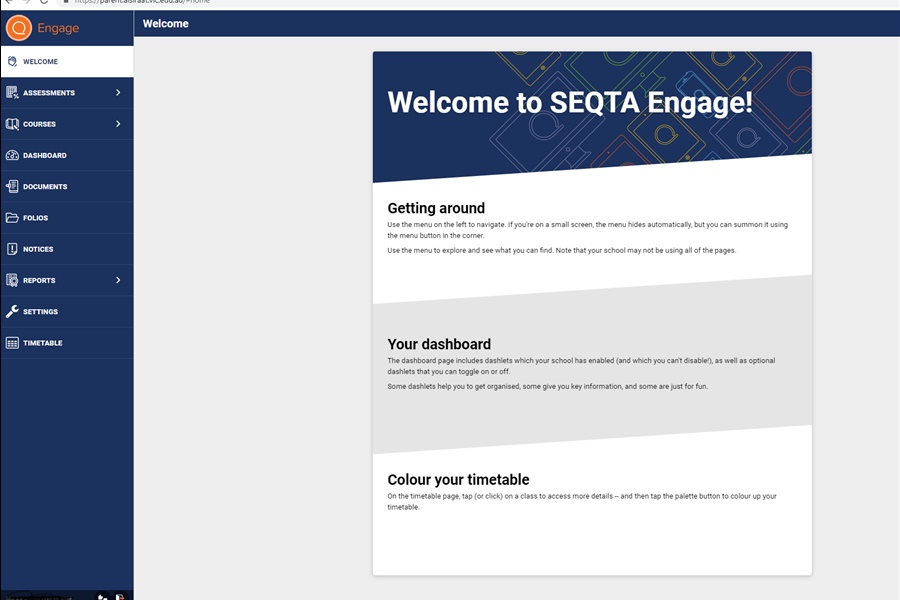This screenshot has height=600, width=900.
Task: Click the Notices exclamation icon
Action: point(12,249)
